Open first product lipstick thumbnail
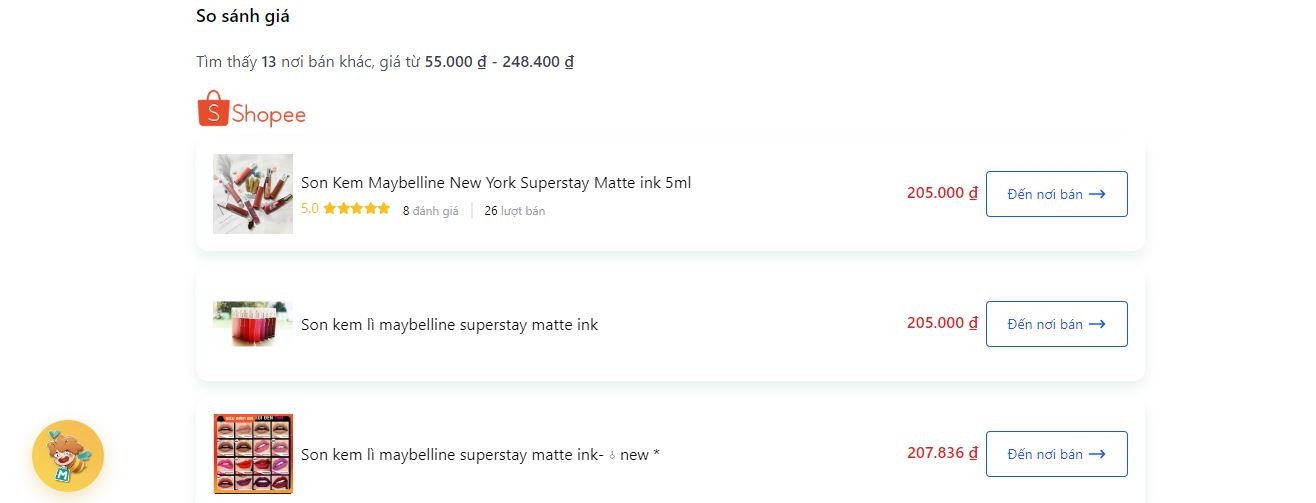Image resolution: width=1316 pixels, height=503 pixels. coord(253,194)
